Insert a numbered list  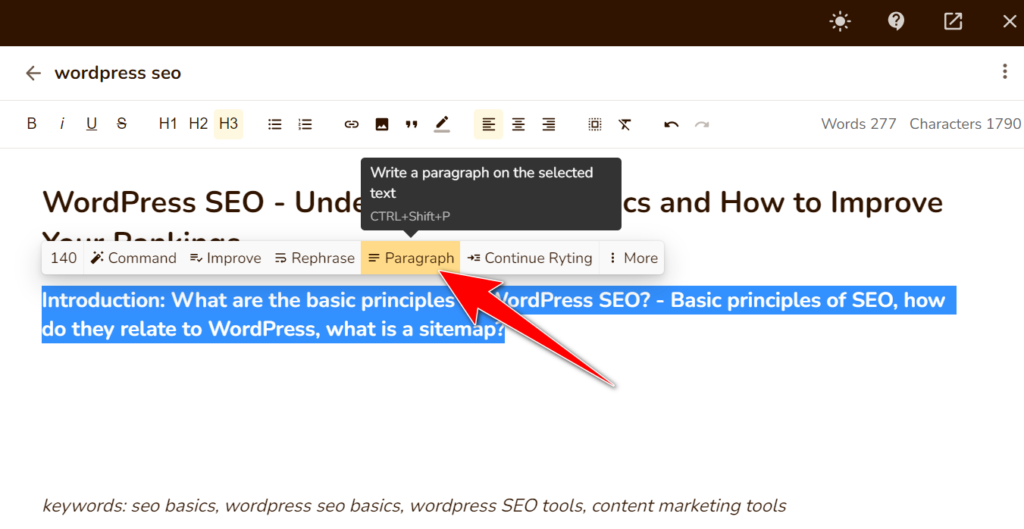pyautogui.click(x=305, y=124)
